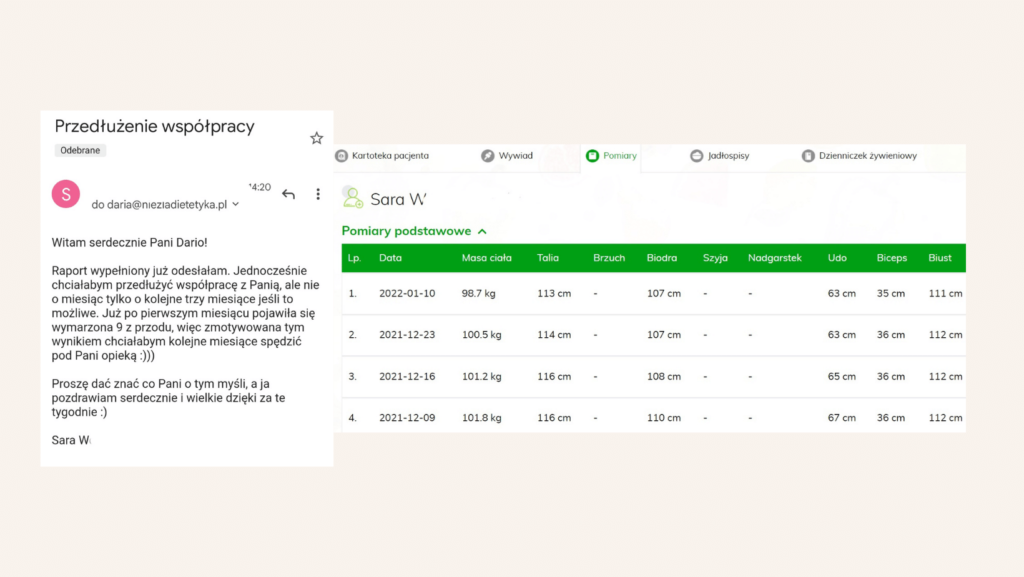Click the Odebrane inbox label

pos(80,150)
